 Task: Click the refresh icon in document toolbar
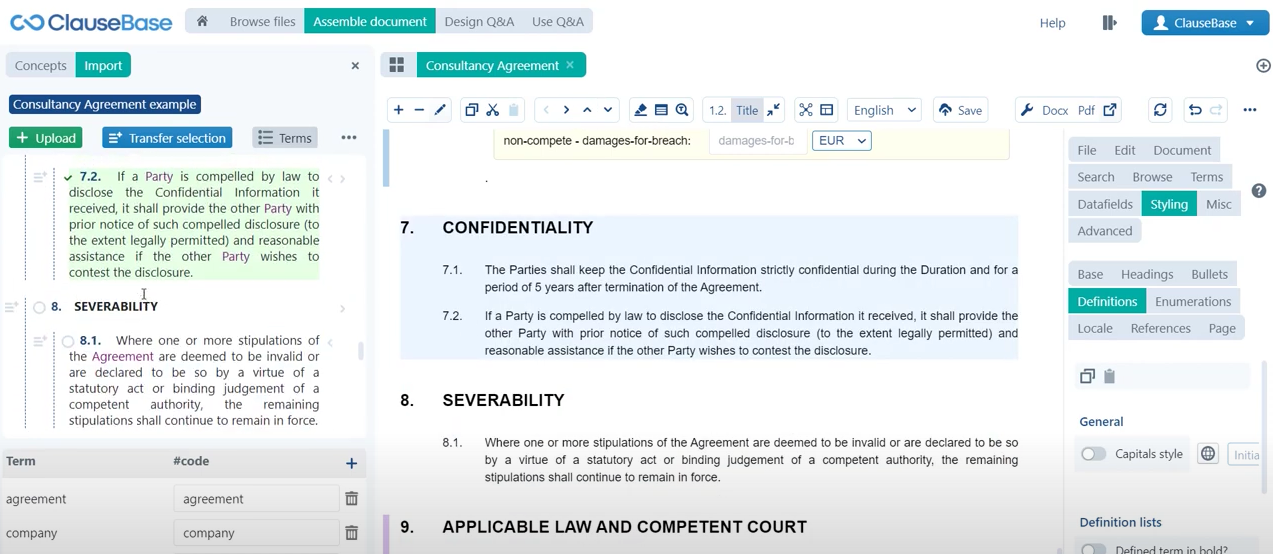pos(1160,110)
